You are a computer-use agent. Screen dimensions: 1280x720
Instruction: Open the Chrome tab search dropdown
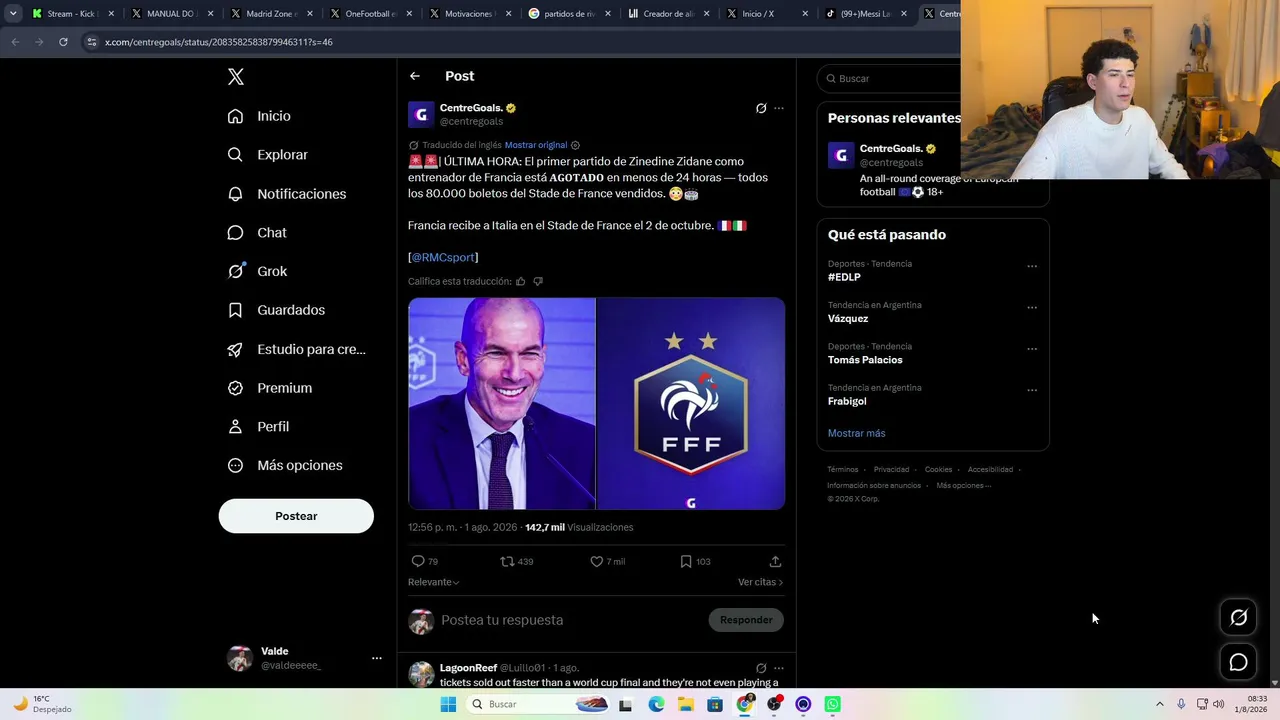[13, 14]
